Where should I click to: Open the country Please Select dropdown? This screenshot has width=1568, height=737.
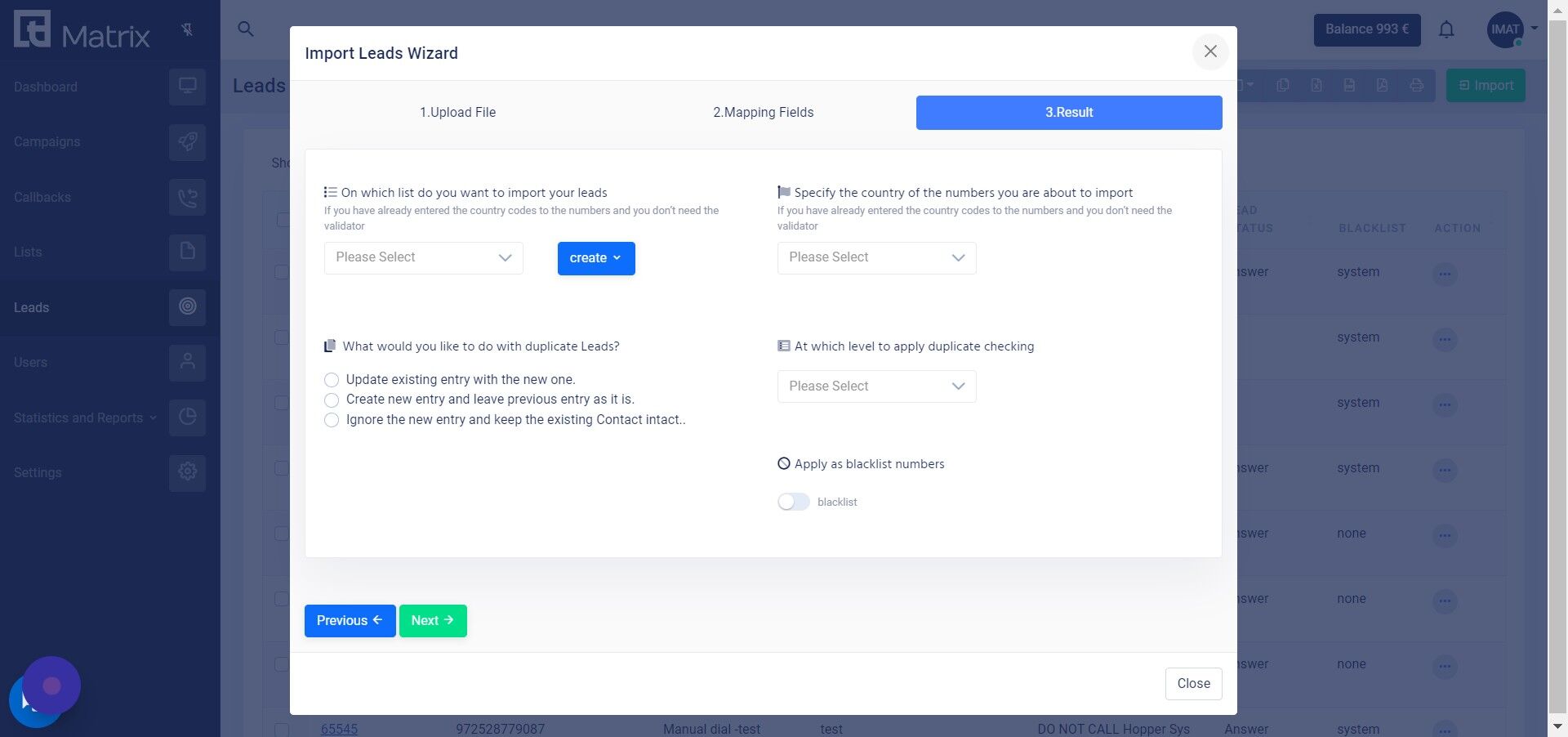point(877,257)
